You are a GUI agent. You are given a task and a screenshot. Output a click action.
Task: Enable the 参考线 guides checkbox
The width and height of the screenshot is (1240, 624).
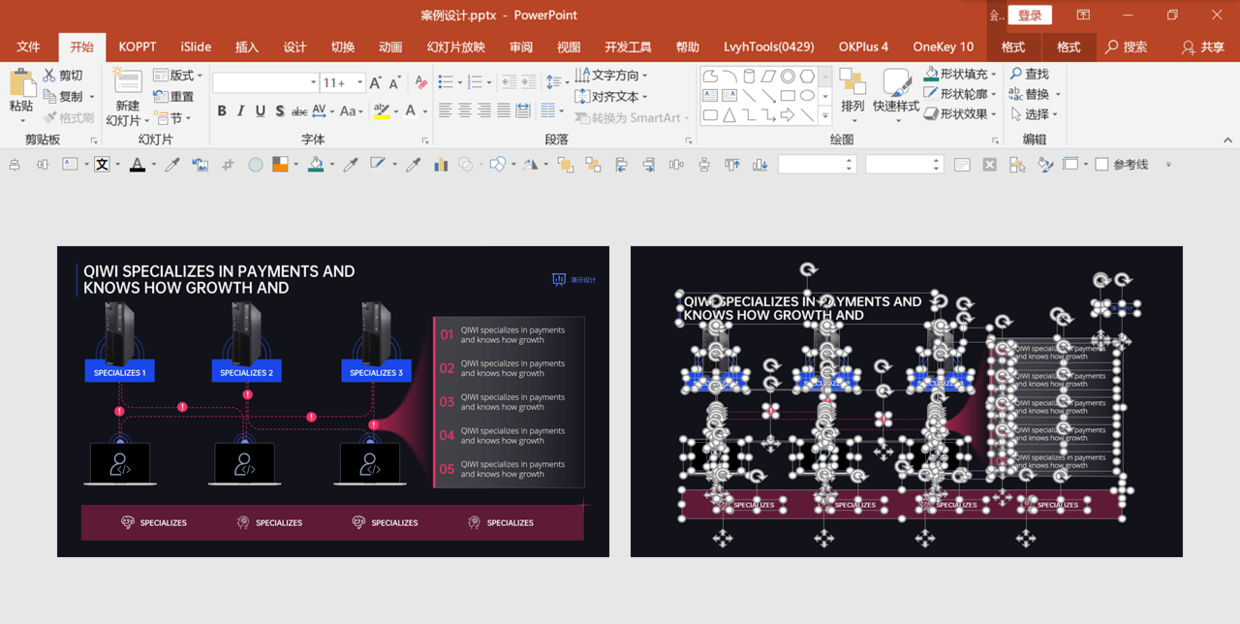(x=1102, y=165)
